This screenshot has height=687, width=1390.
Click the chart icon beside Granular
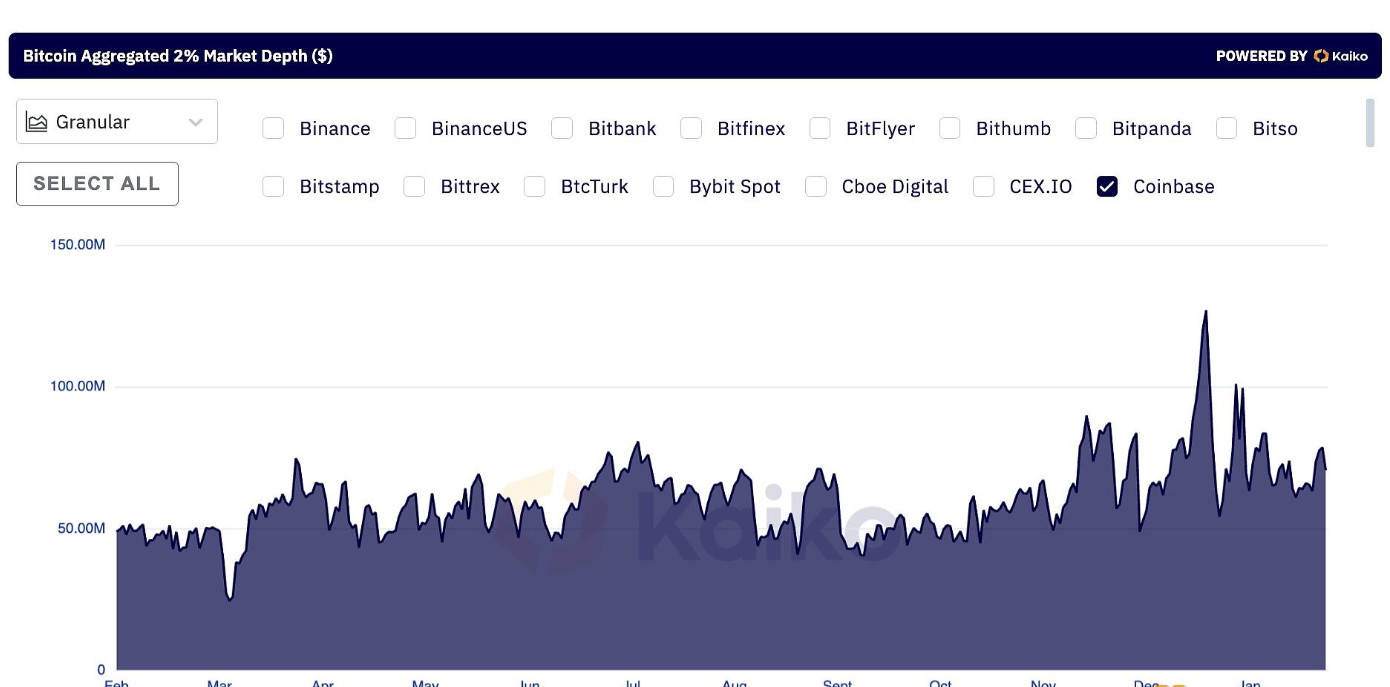37,122
